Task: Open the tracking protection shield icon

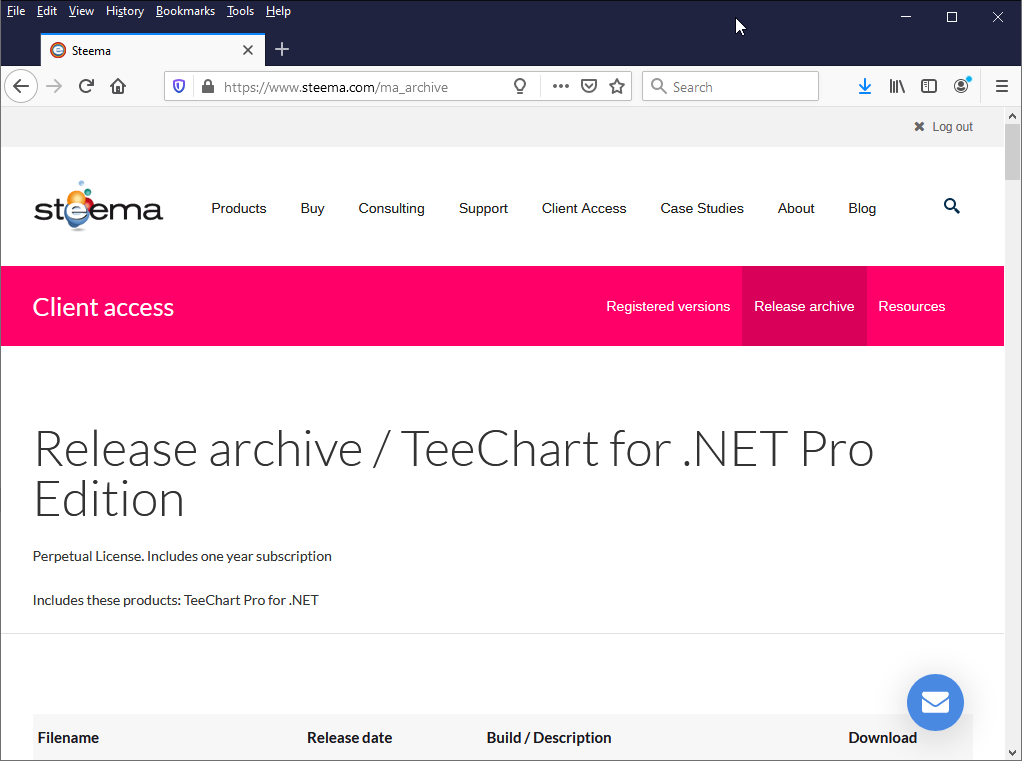Action: (x=179, y=86)
